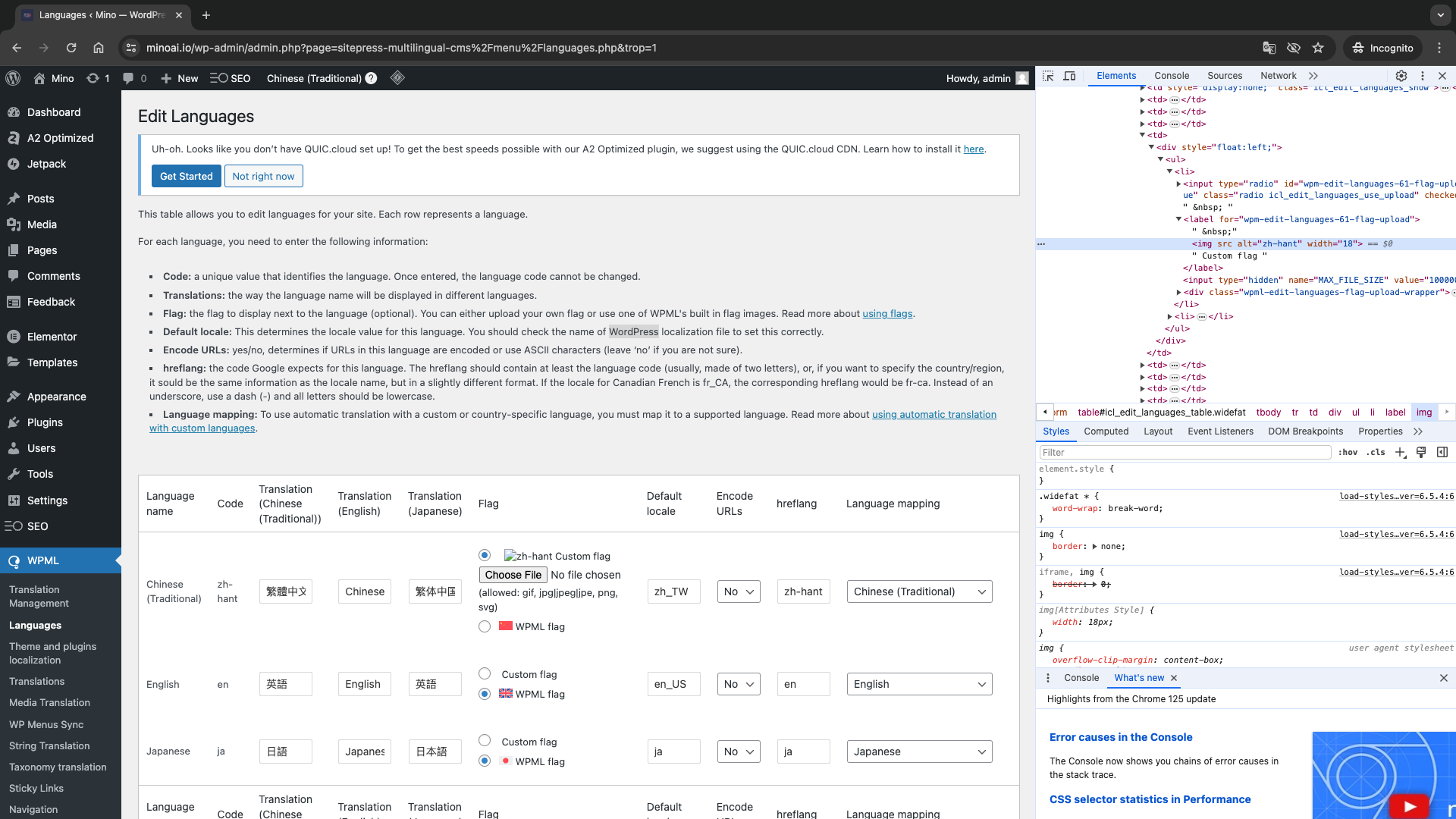Click the new style rule plus icon
The height and width of the screenshot is (819, 1456).
(1401, 453)
